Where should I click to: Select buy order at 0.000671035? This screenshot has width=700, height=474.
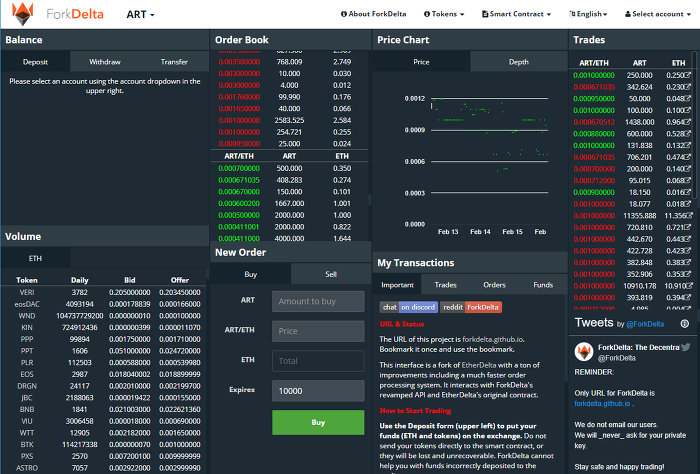pos(289,180)
